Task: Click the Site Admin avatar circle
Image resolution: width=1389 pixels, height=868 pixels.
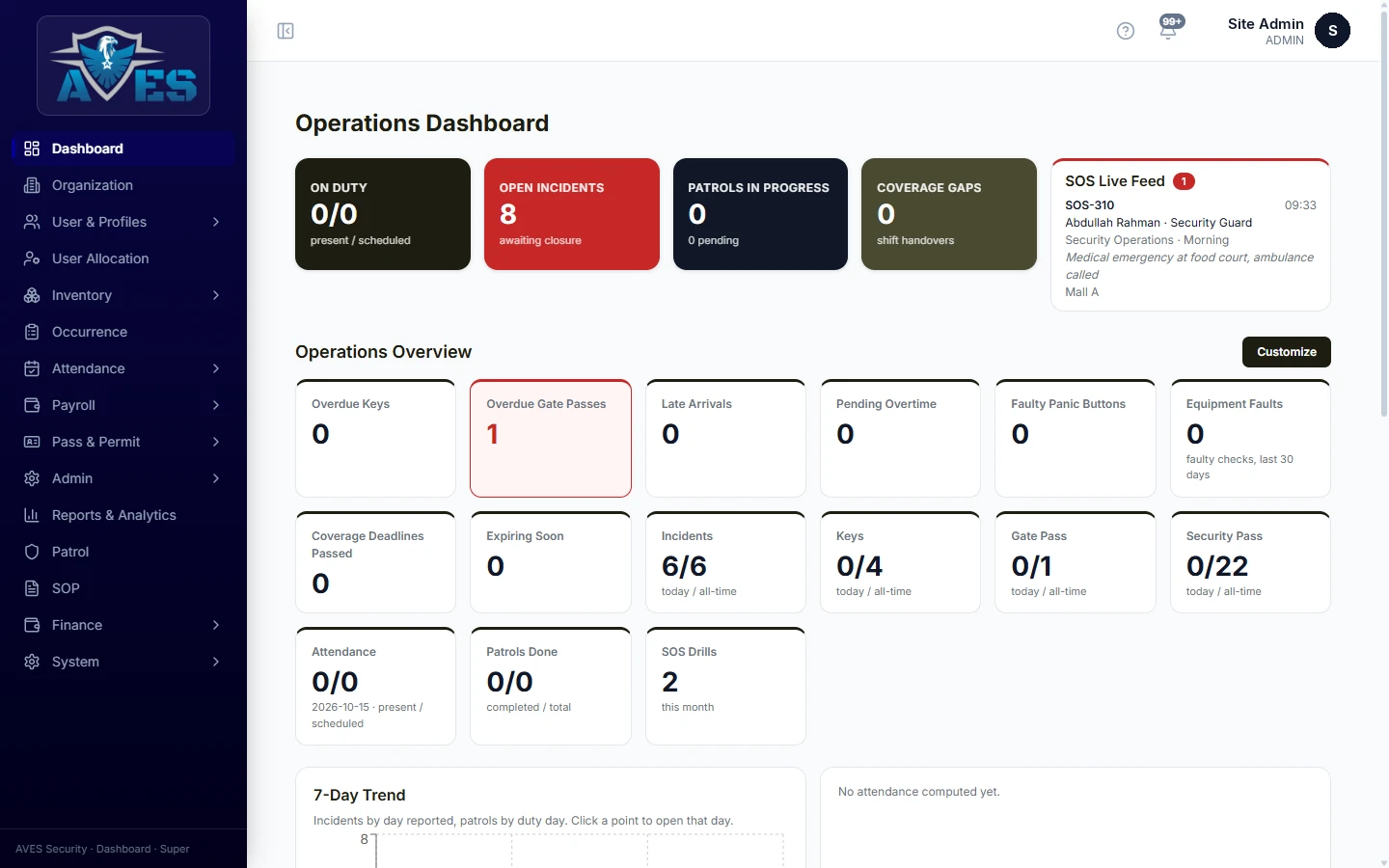Action: [1333, 31]
